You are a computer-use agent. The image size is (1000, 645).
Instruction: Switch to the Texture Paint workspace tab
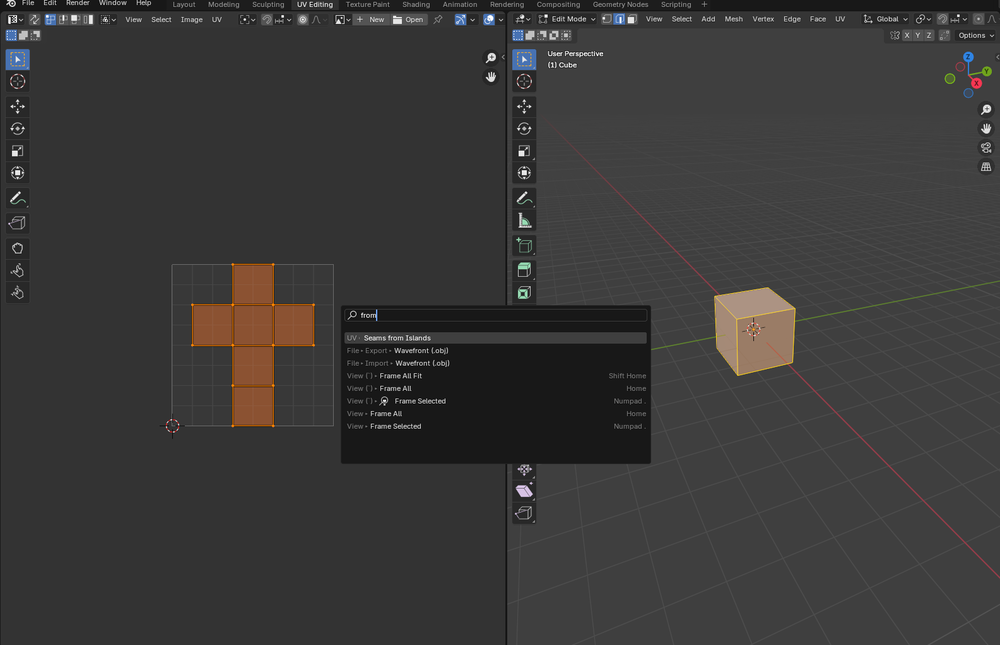pyautogui.click(x=367, y=5)
